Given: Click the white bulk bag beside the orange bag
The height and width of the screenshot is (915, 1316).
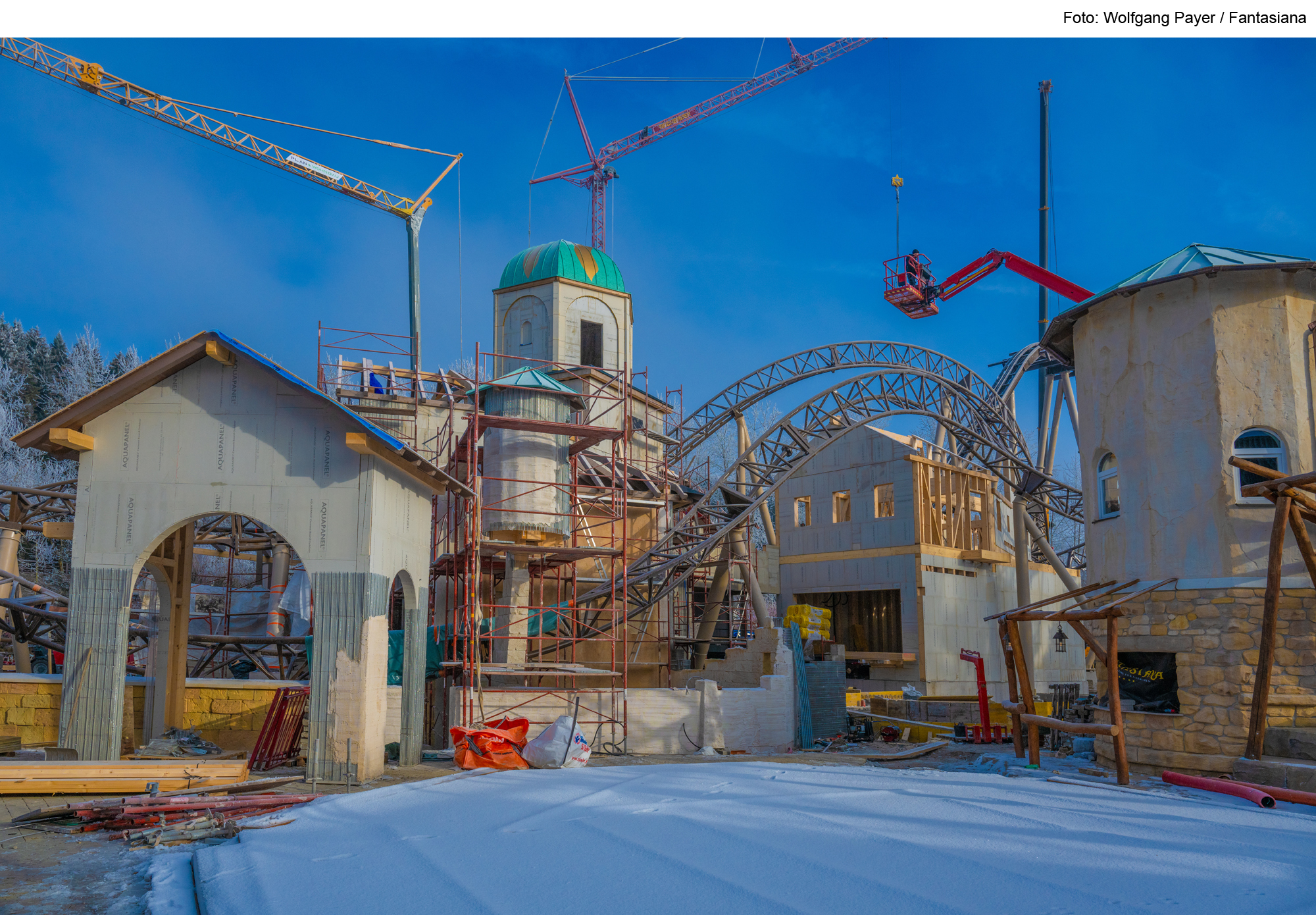Looking at the screenshot, I should [559, 743].
